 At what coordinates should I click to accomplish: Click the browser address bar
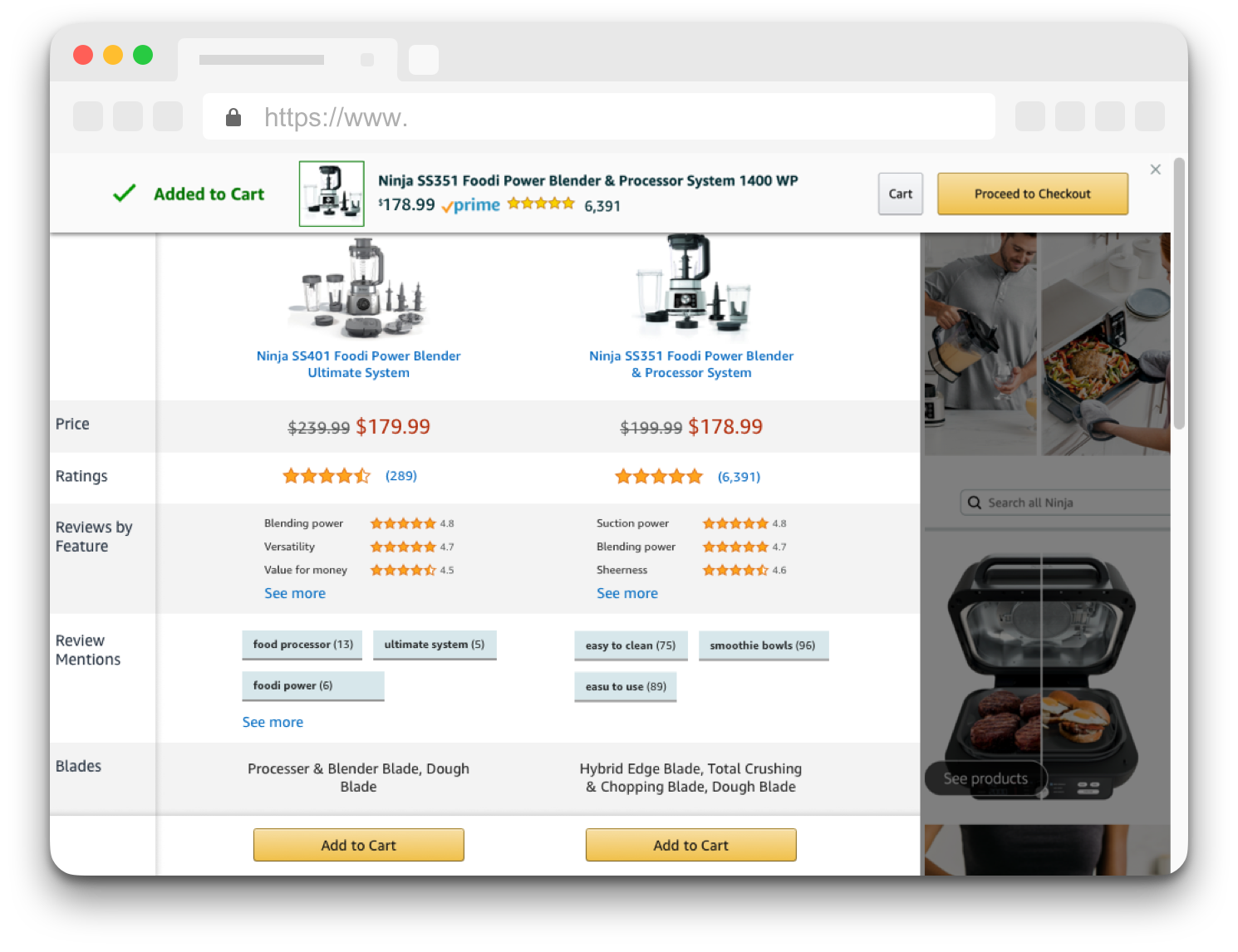599,117
